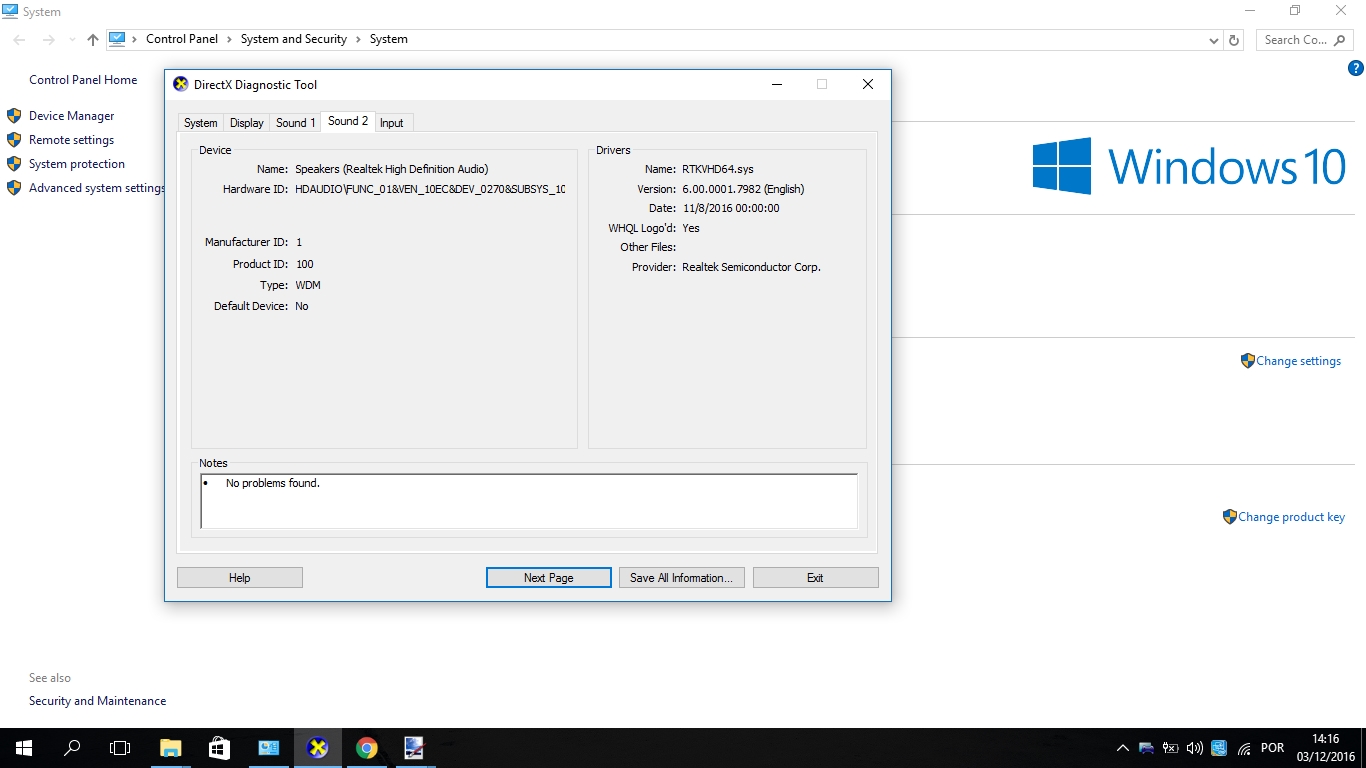This screenshot has width=1366, height=768.
Task: Expand the chevron after Control Panel in breadcrumb
Action: [x=229, y=39]
